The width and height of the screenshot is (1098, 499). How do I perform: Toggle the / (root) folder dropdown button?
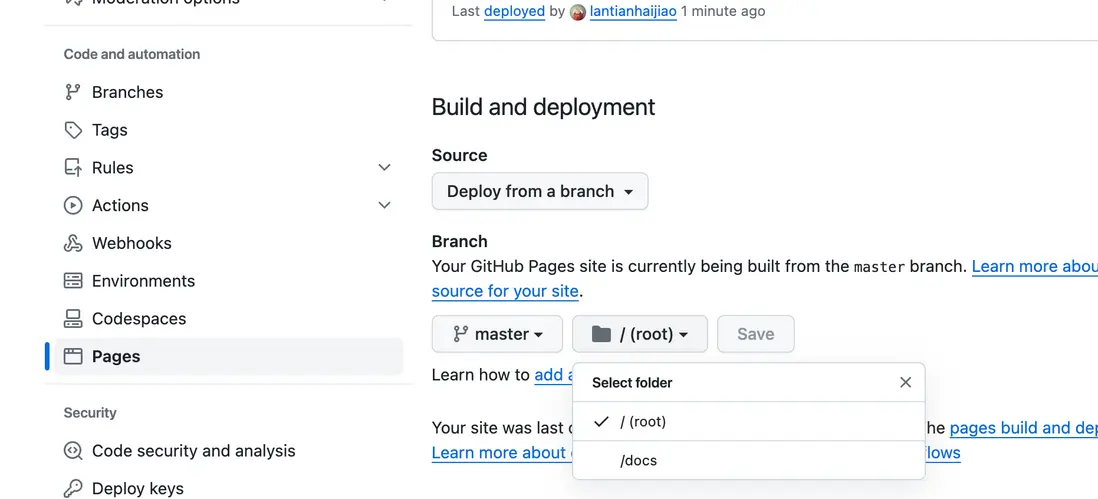[640, 335]
